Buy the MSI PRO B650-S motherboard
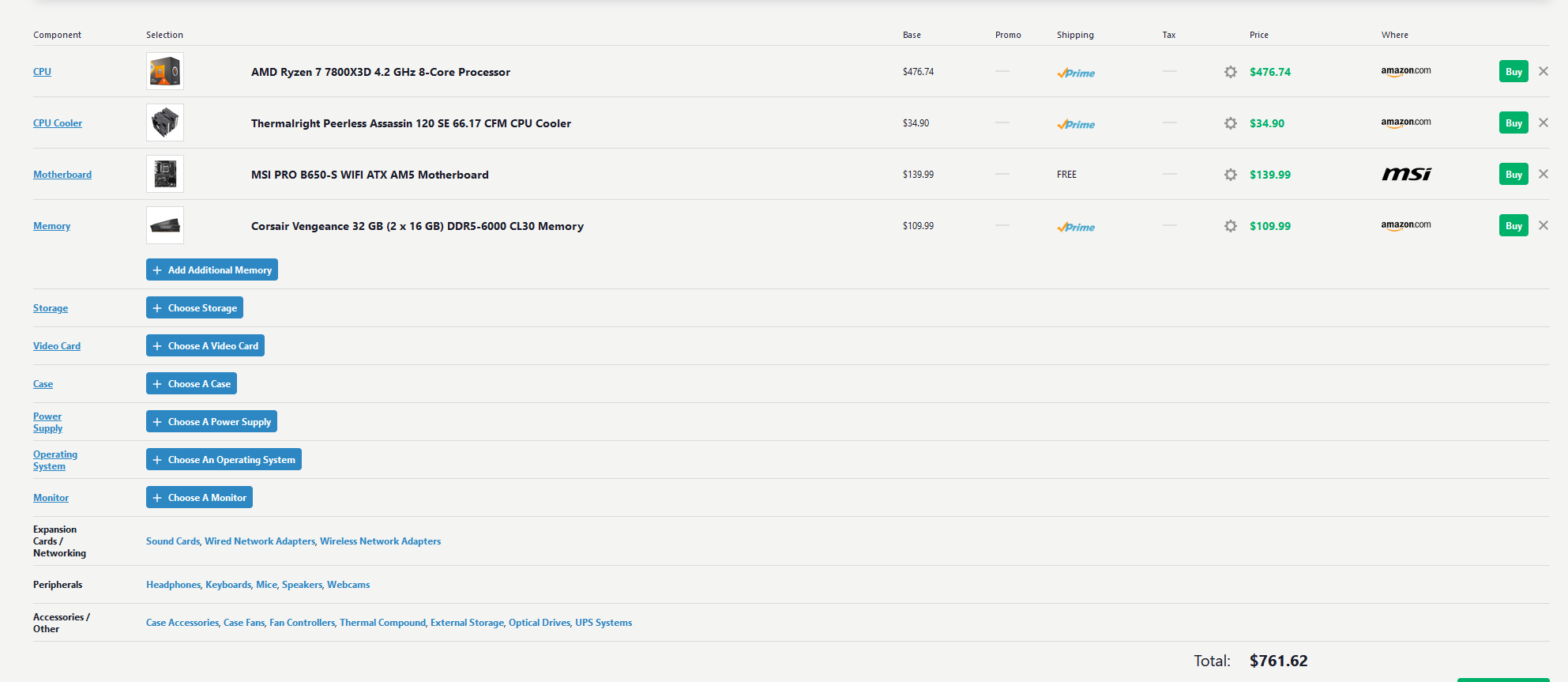Image resolution: width=1568 pixels, height=682 pixels. (x=1513, y=174)
